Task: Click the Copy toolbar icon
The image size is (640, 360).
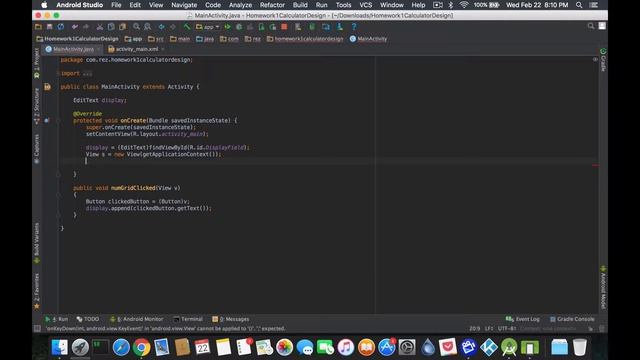Action: [x=111, y=27]
